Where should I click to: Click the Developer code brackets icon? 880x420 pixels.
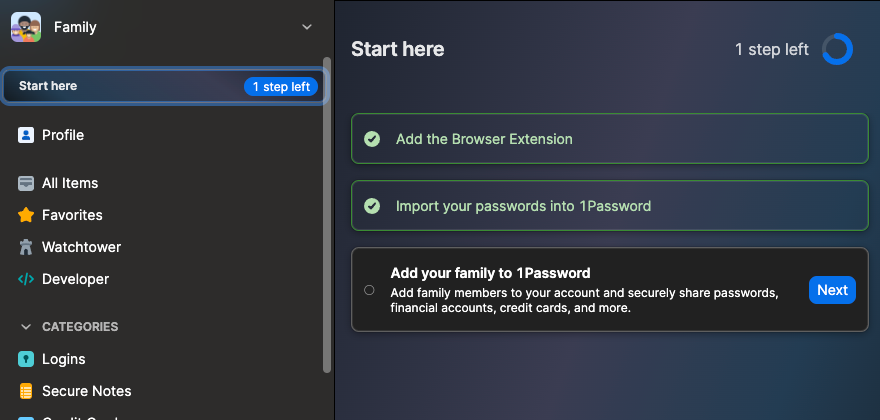point(26,279)
